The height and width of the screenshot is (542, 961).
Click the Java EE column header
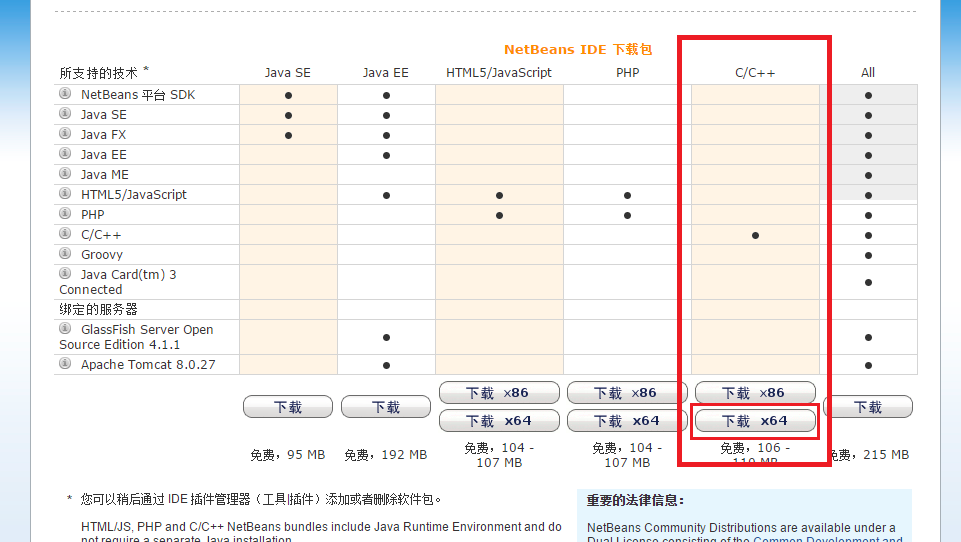coord(386,73)
